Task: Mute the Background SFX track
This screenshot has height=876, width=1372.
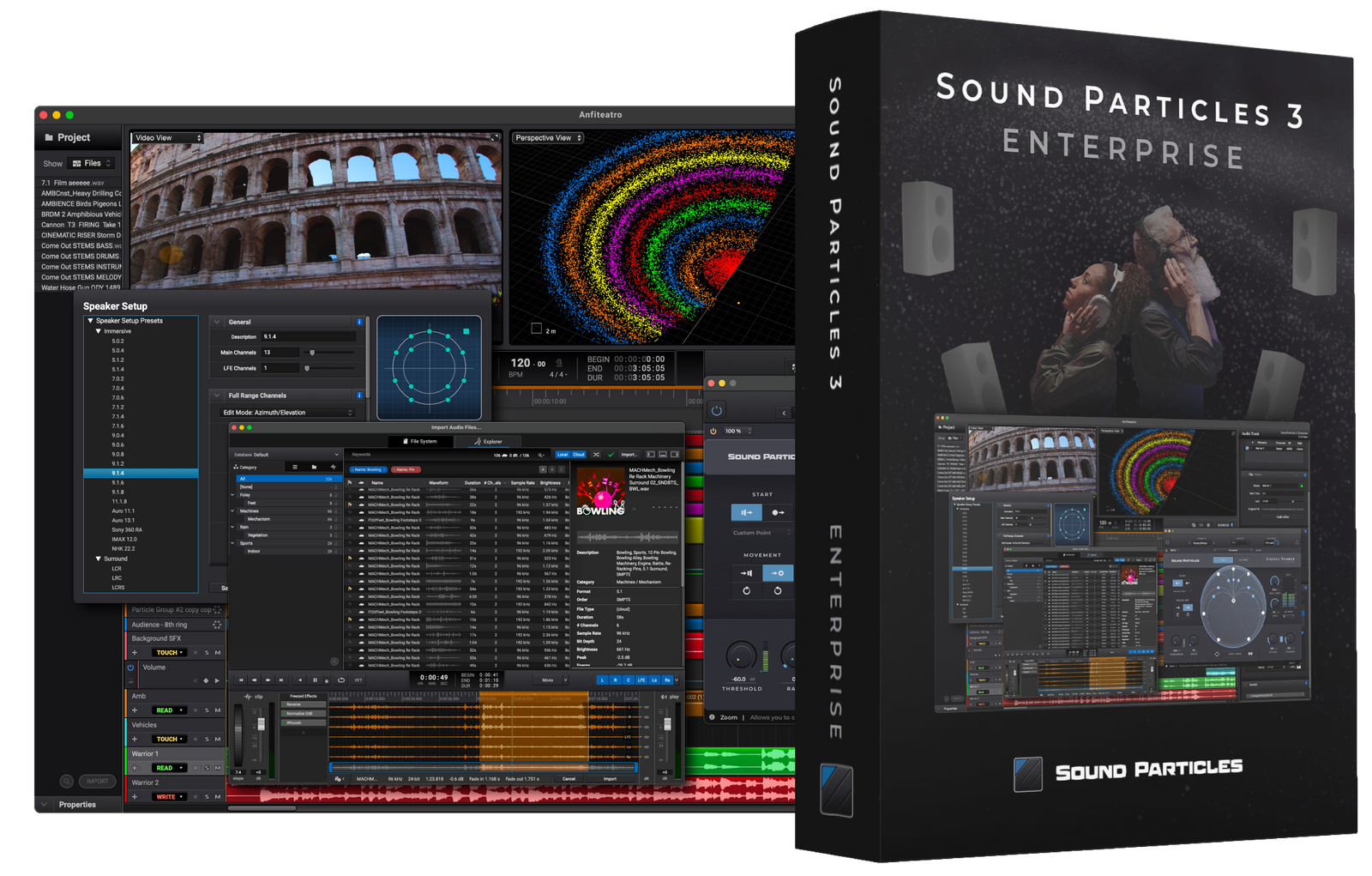Action: (217, 653)
